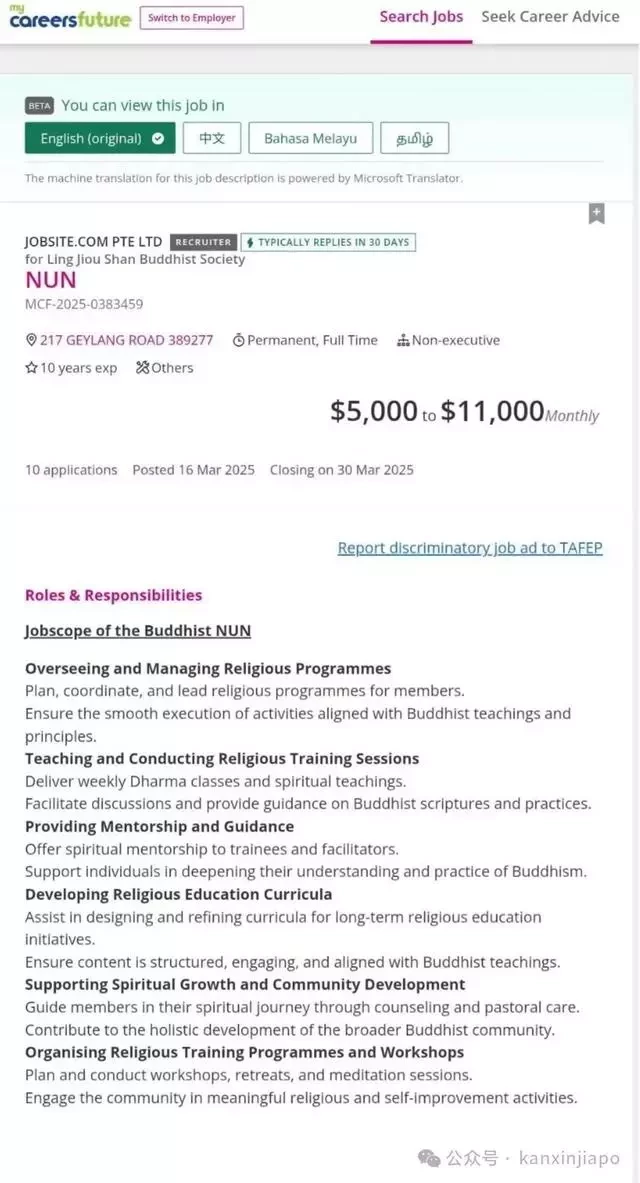
Task: Open Report discriminatory job ad to TAFEP link
Action: click(470, 548)
